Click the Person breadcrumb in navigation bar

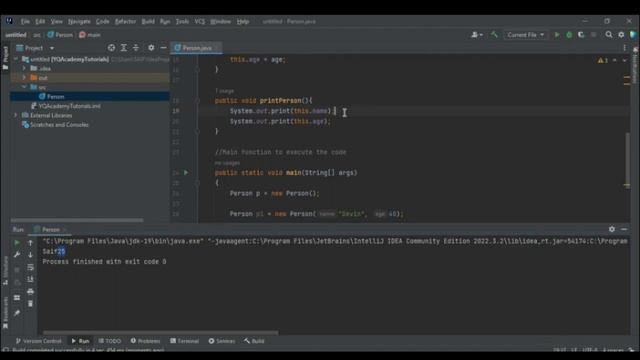tap(60, 35)
